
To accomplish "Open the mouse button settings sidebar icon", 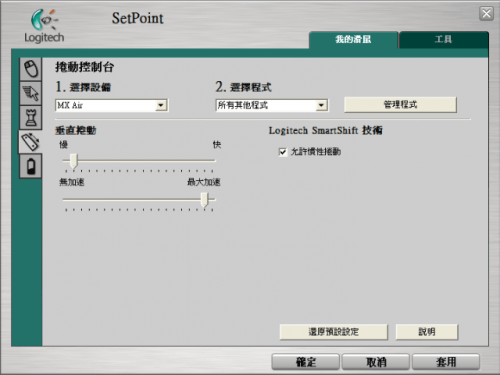I will [31, 69].
